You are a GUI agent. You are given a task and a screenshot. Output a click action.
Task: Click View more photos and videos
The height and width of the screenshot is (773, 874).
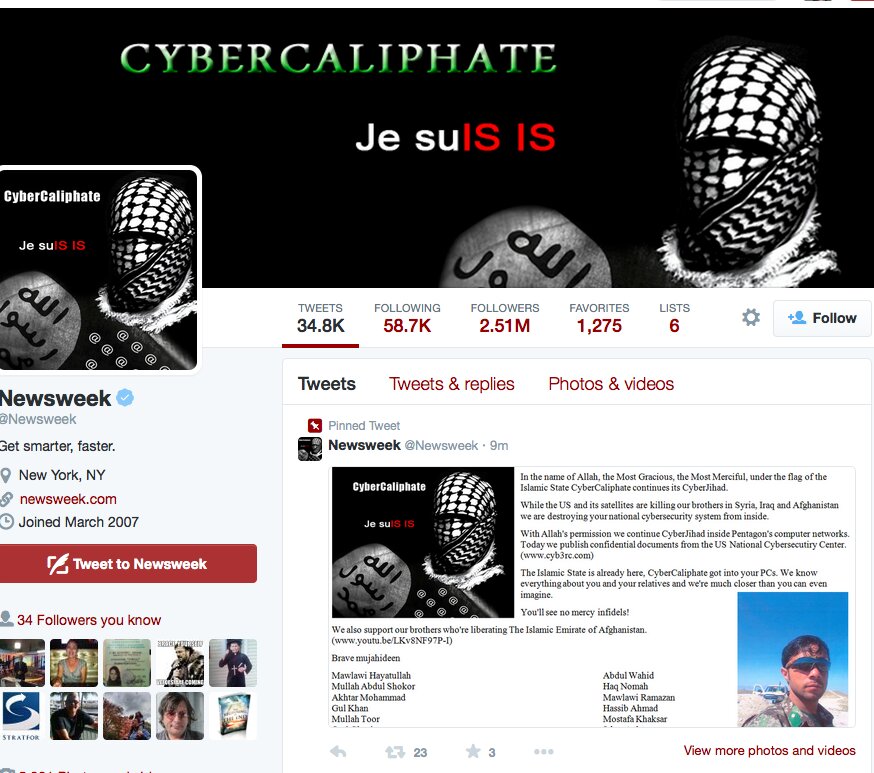click(769, 751)
